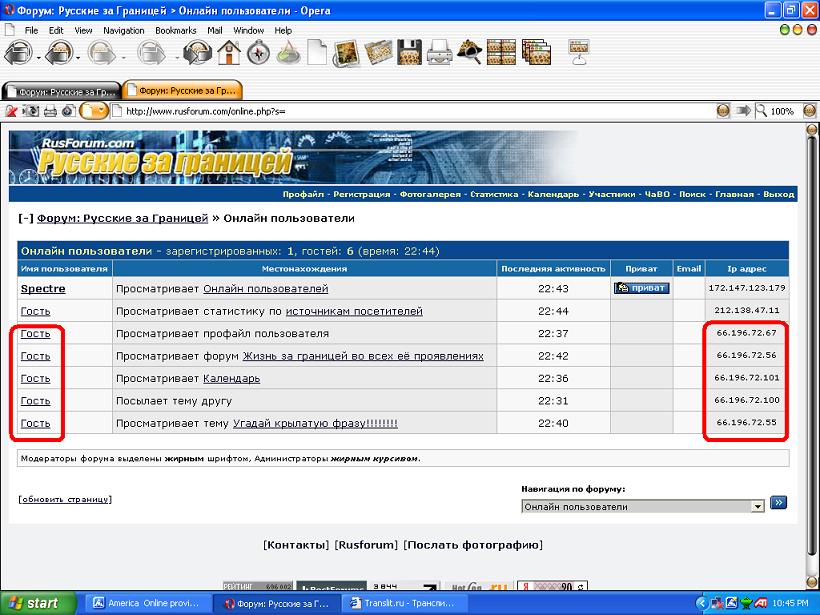This screenshot has height=615, width=820.
Task: Click the Find magnifier hat icon
Action: [469, 52]
